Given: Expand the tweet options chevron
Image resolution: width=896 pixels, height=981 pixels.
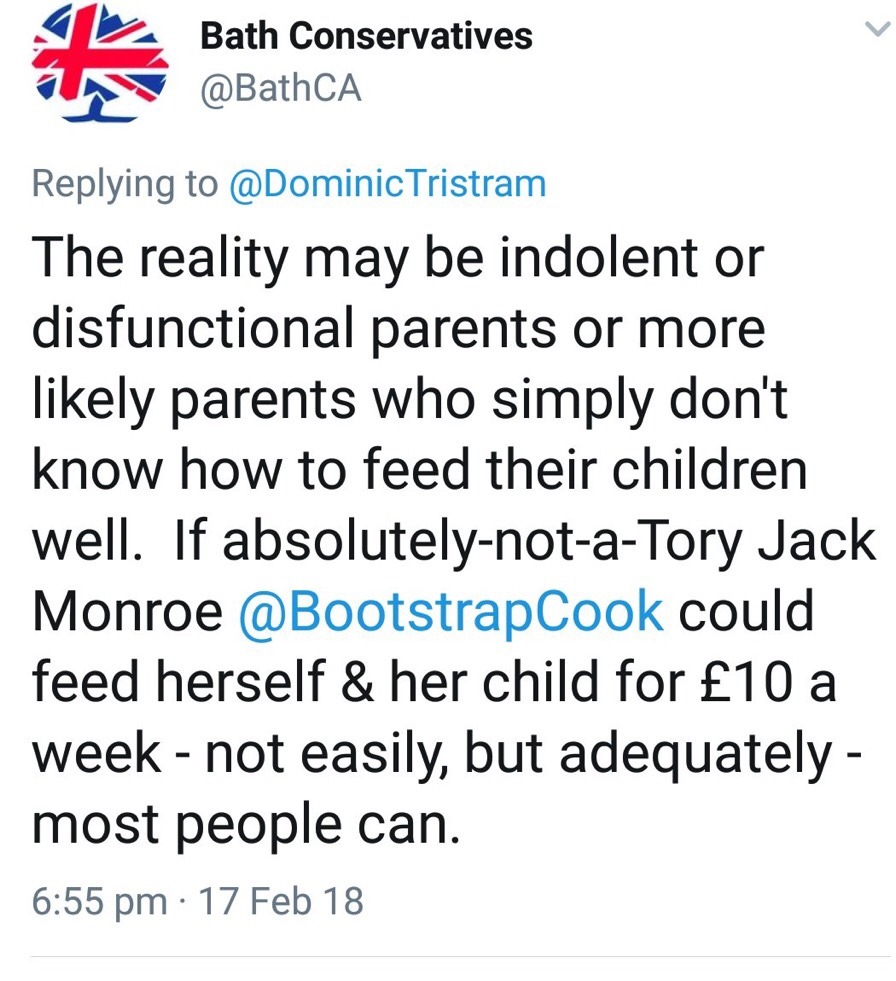Looking at the screenshot, I should [875, 32].
